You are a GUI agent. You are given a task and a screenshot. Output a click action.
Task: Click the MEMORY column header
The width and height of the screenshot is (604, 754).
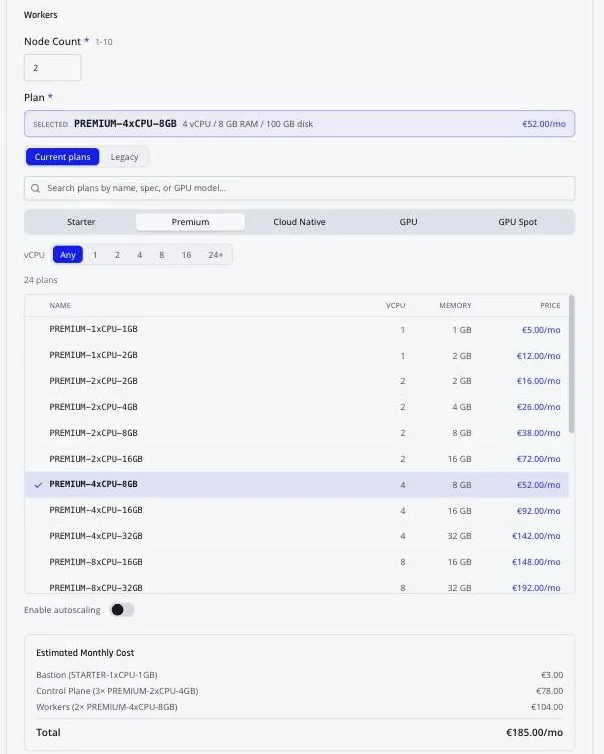[455, 305]
